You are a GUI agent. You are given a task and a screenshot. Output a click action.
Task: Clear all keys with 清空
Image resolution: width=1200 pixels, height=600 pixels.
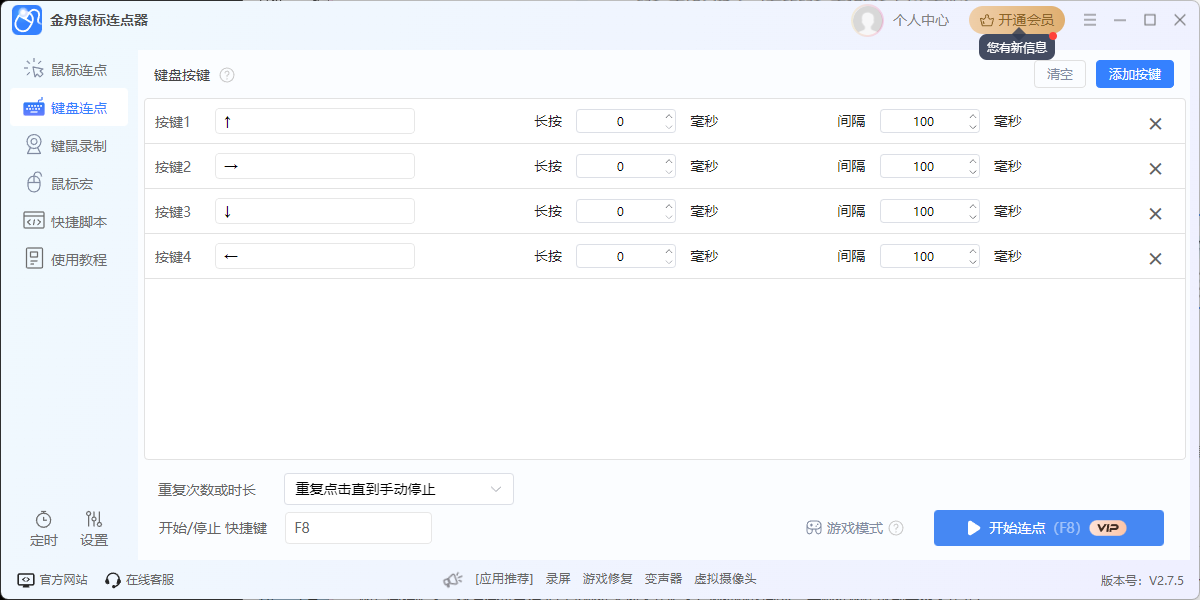click(1059, 73)
